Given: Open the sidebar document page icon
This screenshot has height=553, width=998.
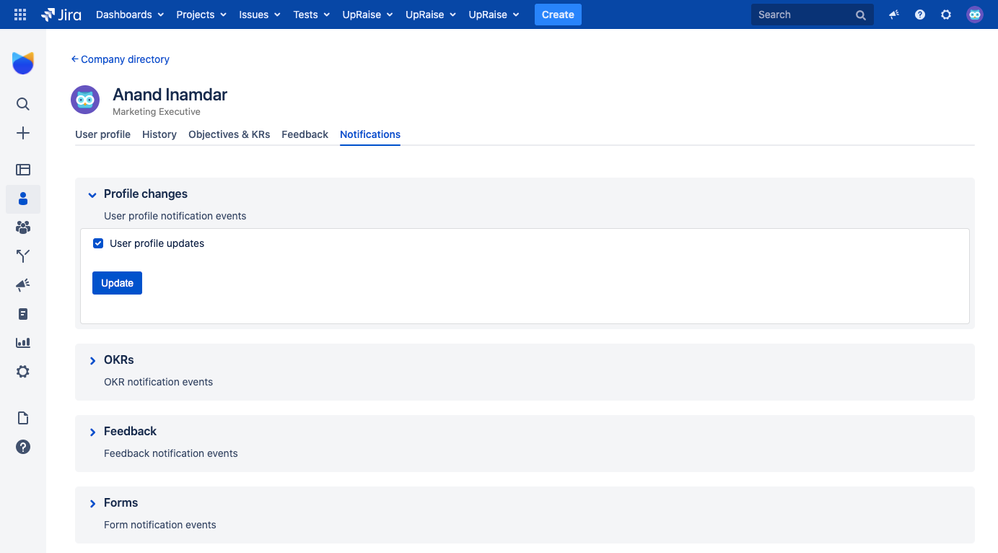Looking at the screenshot, I should click(x=23, y=418).
